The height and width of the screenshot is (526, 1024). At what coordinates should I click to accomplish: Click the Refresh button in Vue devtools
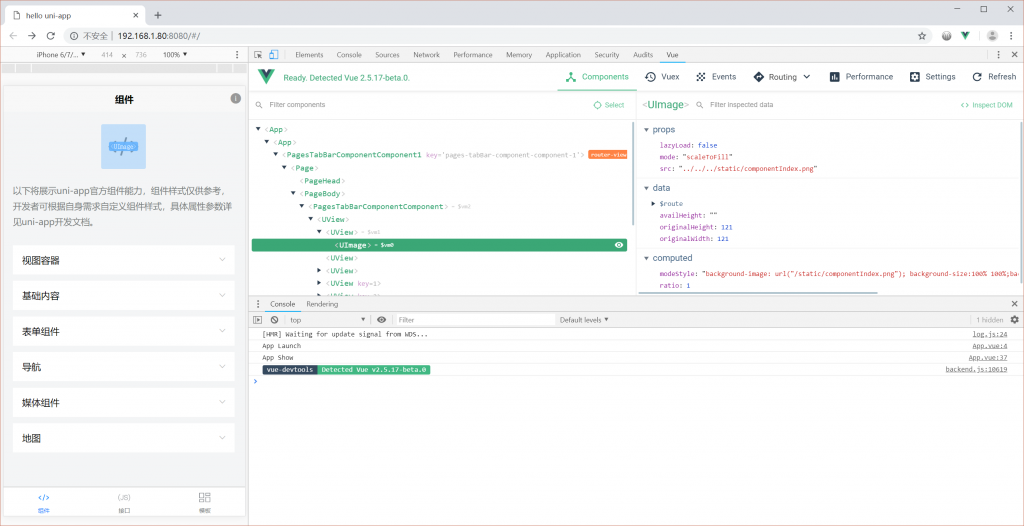coord(994,76)
